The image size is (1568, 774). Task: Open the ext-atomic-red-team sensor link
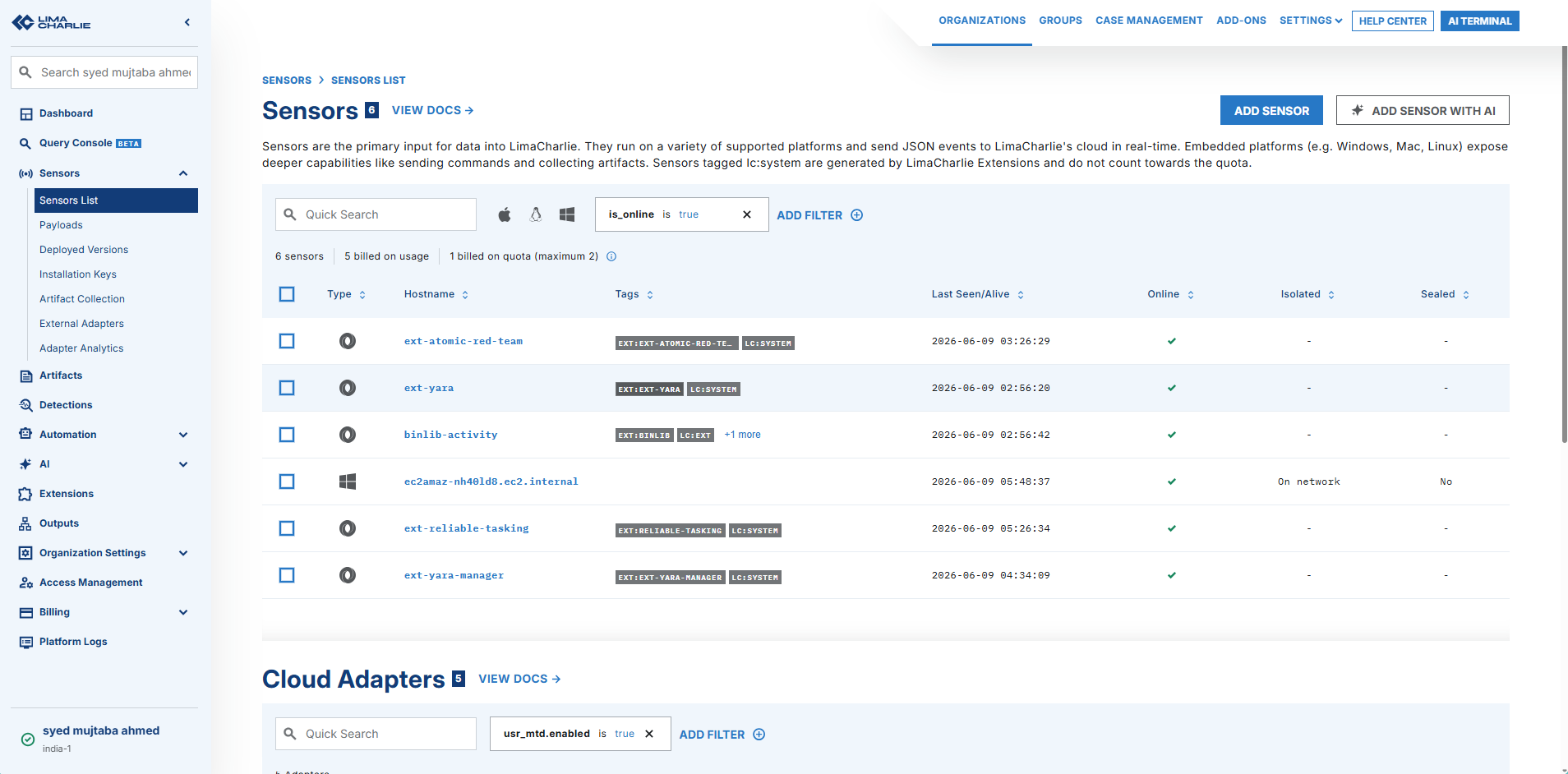(x=463, y=341)
